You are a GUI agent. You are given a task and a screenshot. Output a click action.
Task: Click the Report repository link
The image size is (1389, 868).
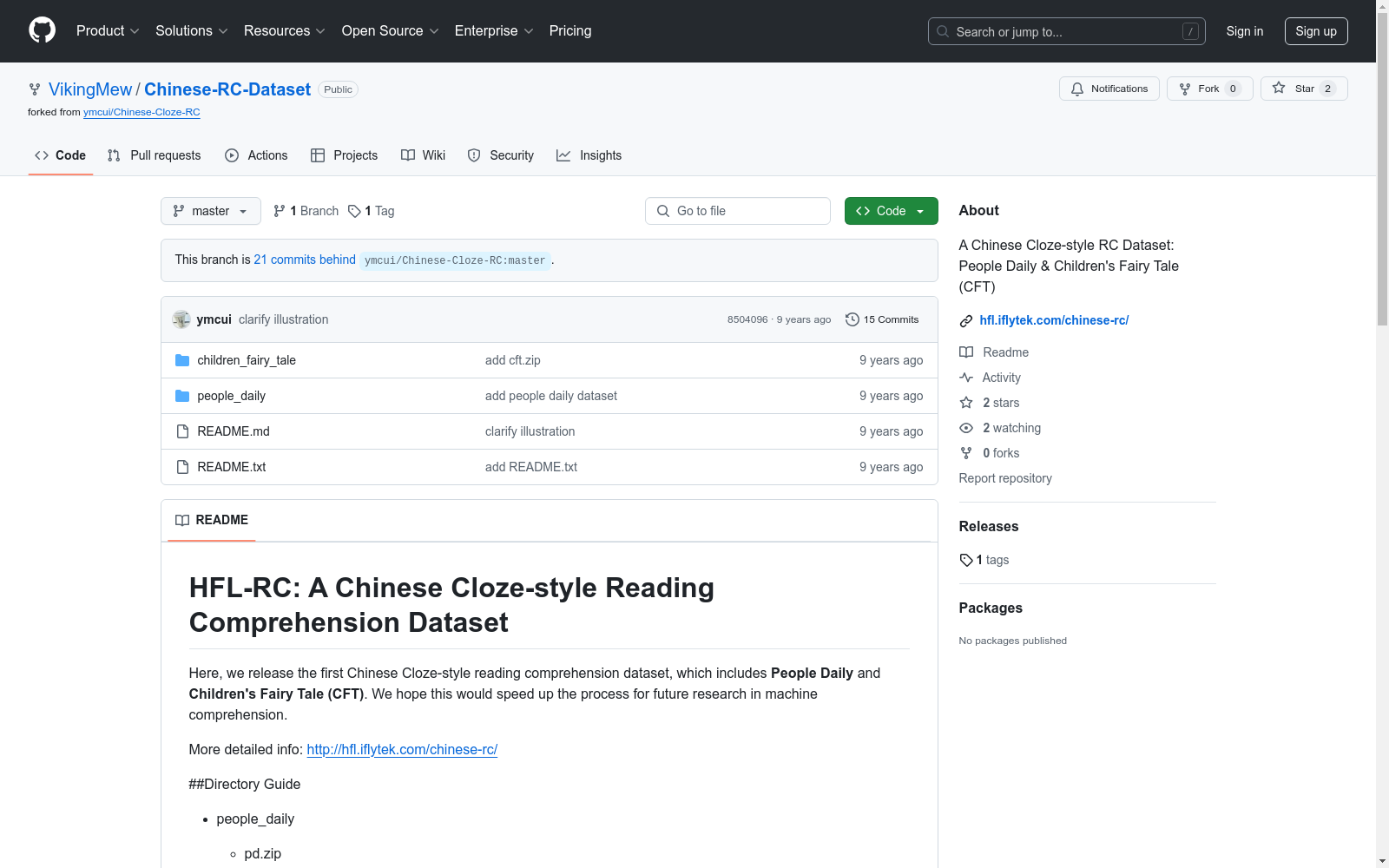point(1005,478)
